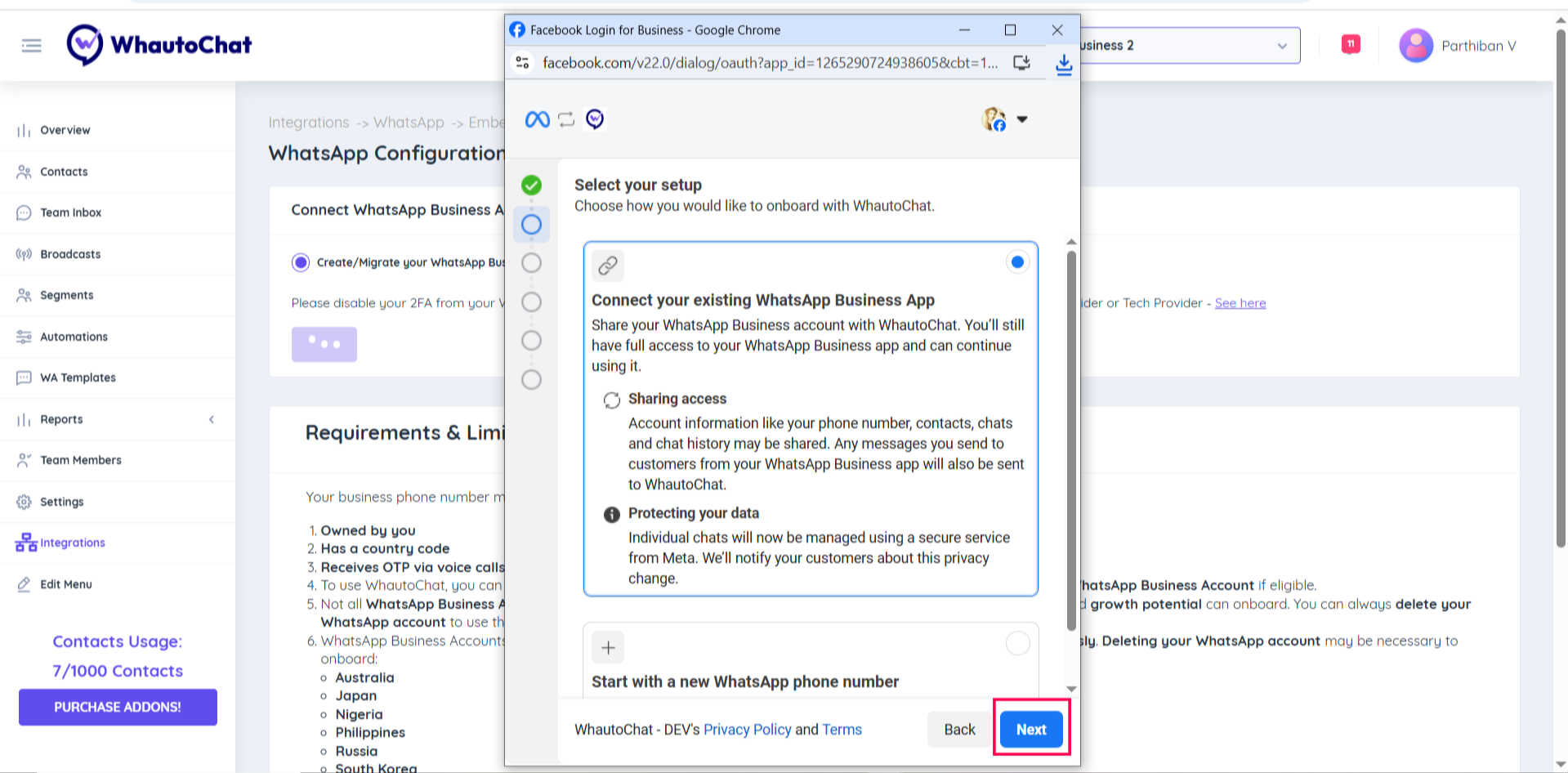
Task: Click the WhautoChat logo
Action: coord(159,45)
